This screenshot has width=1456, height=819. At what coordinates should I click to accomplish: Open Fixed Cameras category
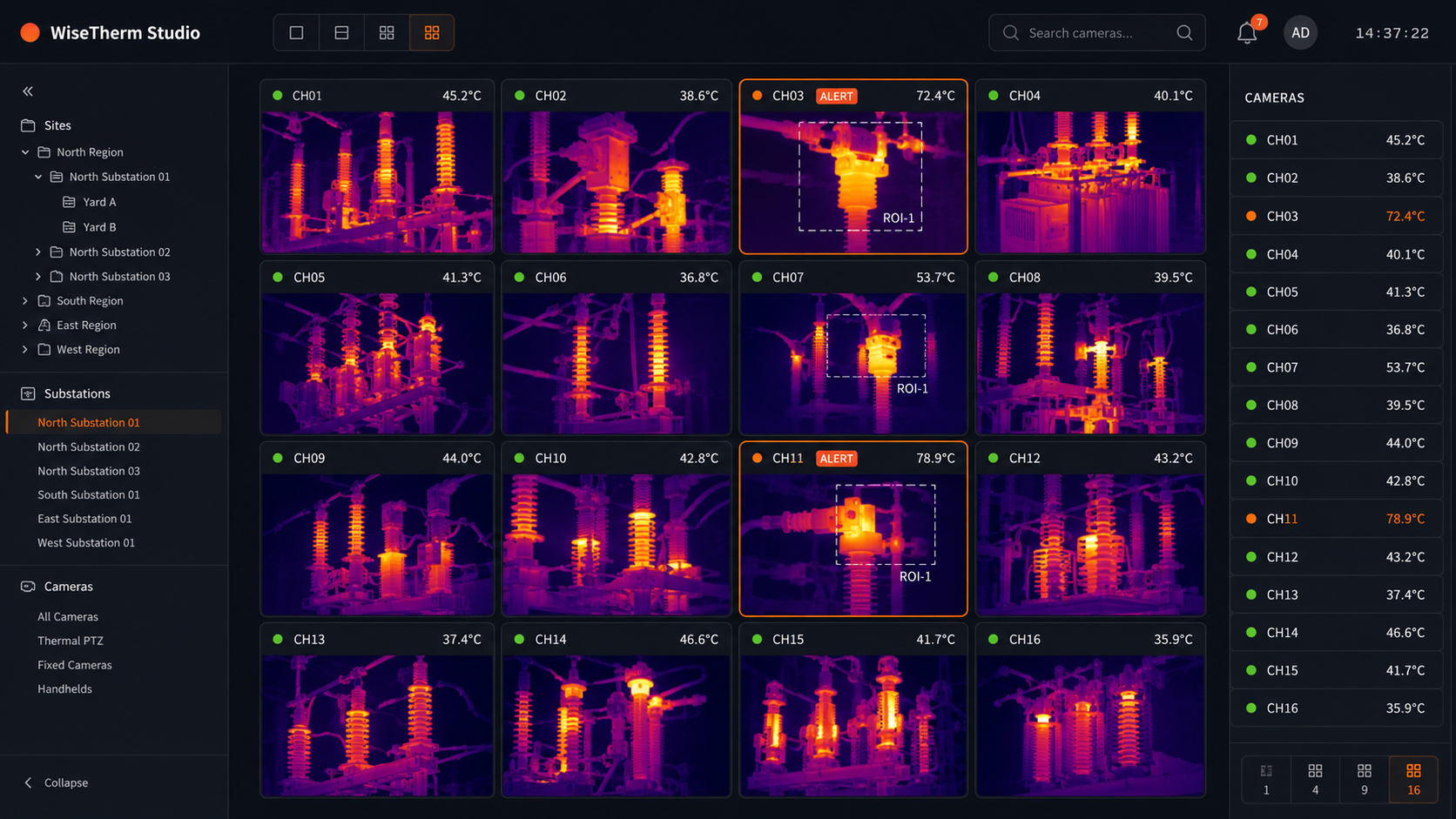(x=75, y=665)
